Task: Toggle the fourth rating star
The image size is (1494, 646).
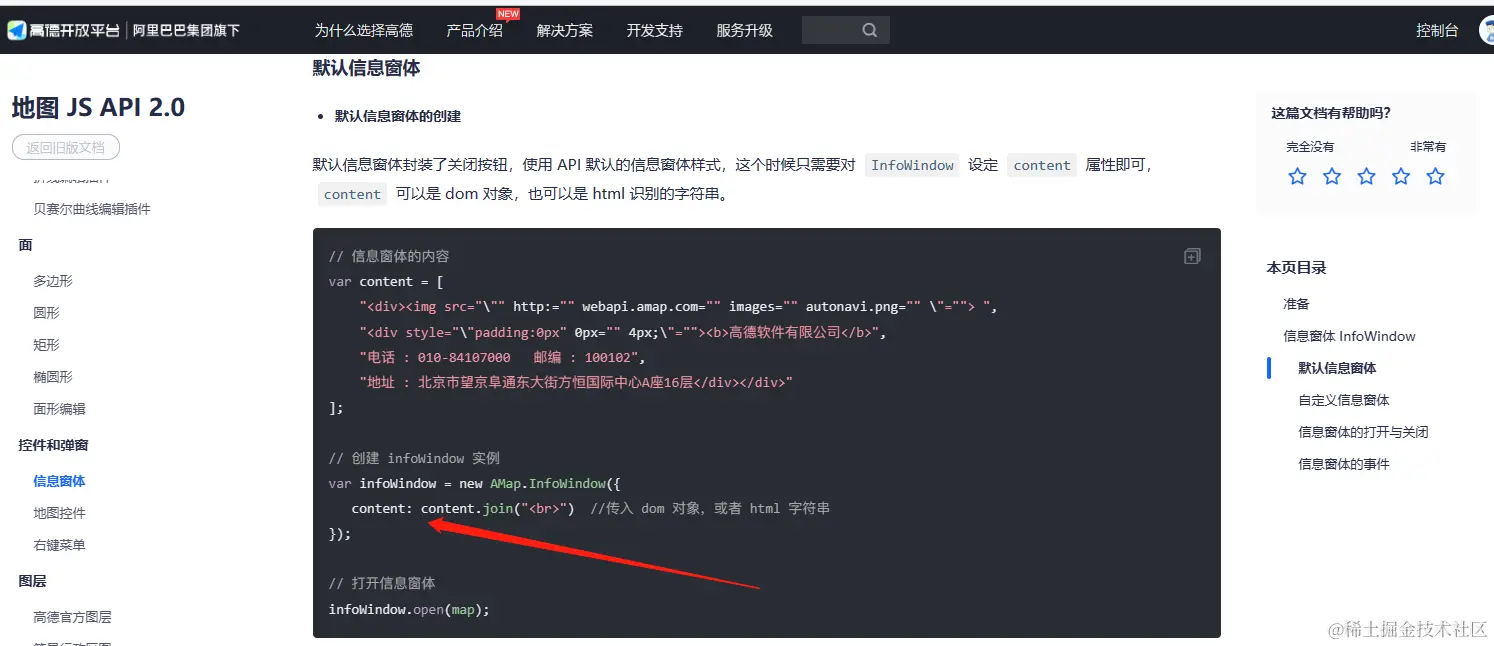Action: (1400, 176)
